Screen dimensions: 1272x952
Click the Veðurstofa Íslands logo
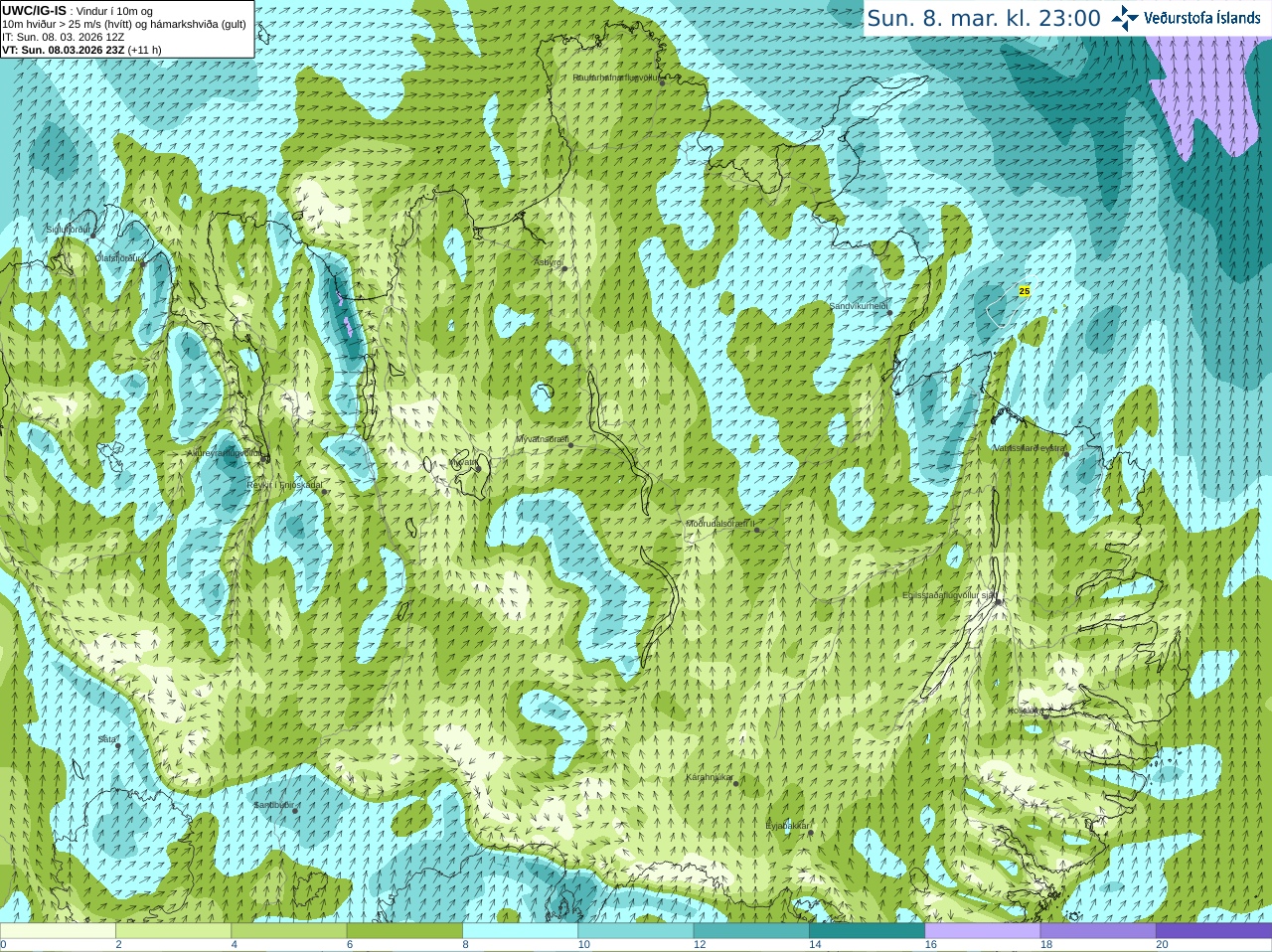1187,18
